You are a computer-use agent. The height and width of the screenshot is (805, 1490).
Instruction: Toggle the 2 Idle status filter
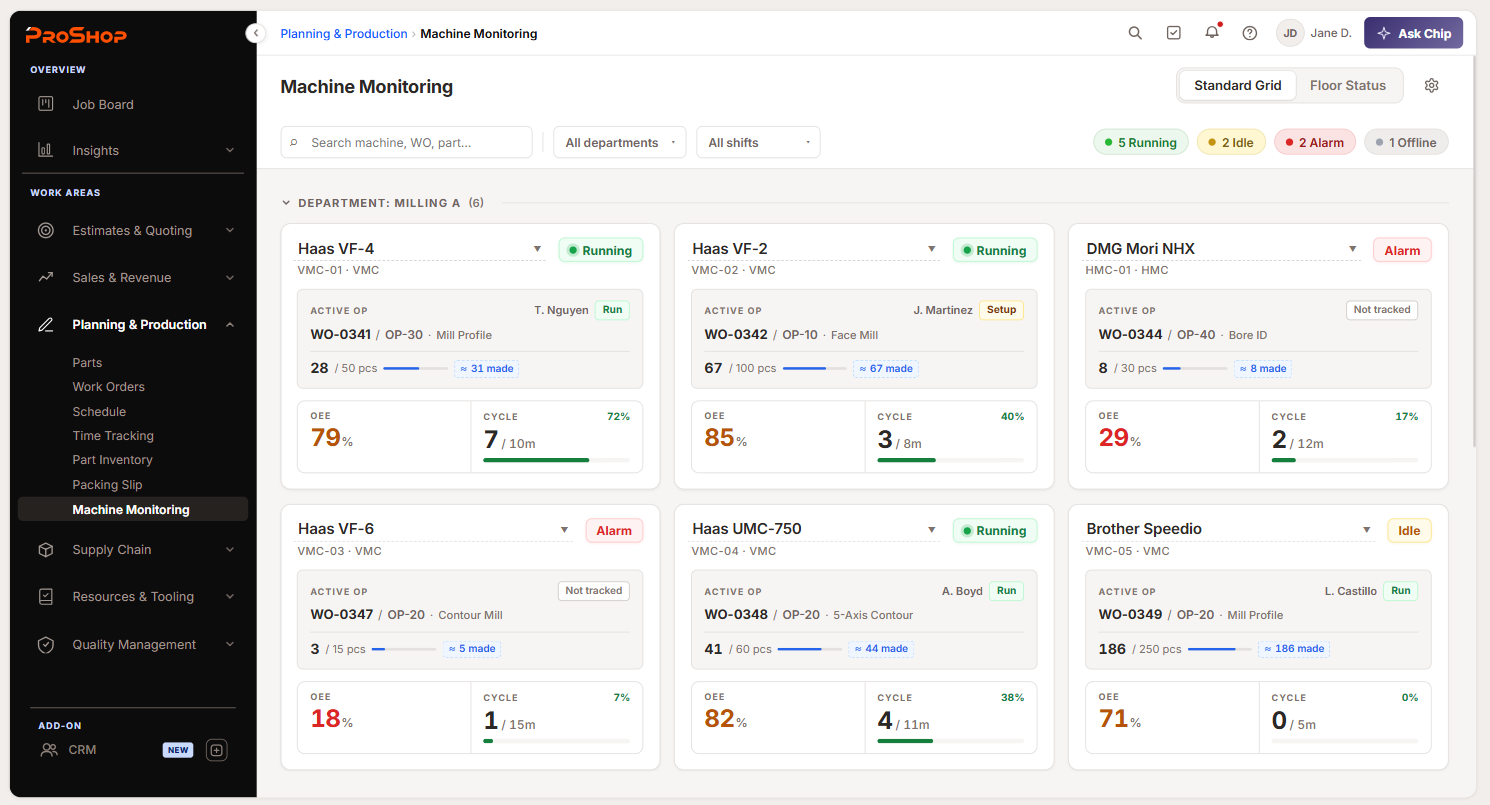coord(1231,142)
